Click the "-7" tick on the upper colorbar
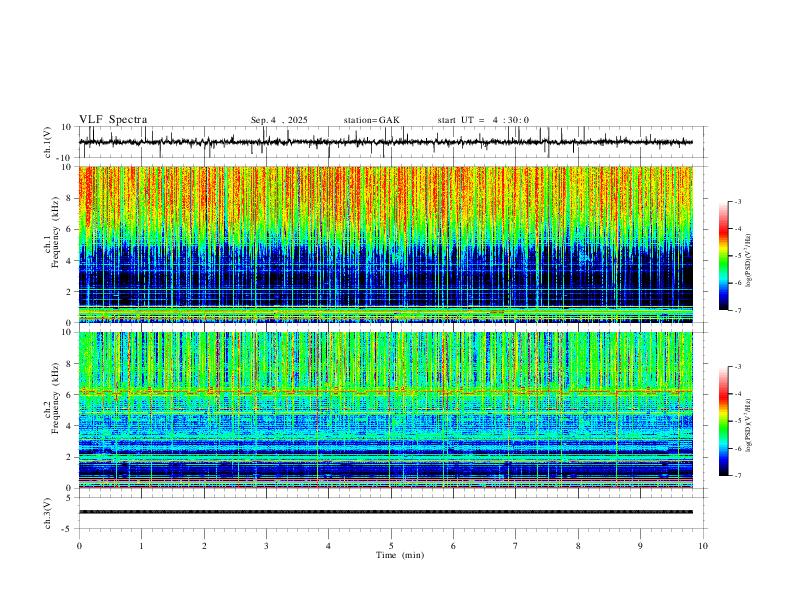The image size is (792, 612). tap(737, 310)
